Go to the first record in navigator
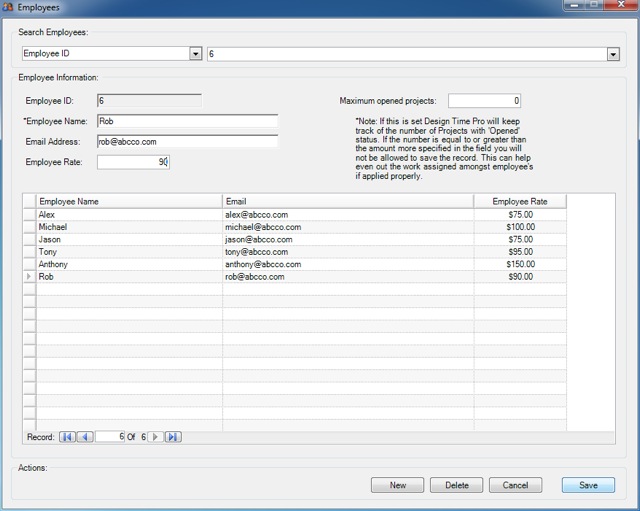The width and height of the screenshot is (640, 511). 67,437
